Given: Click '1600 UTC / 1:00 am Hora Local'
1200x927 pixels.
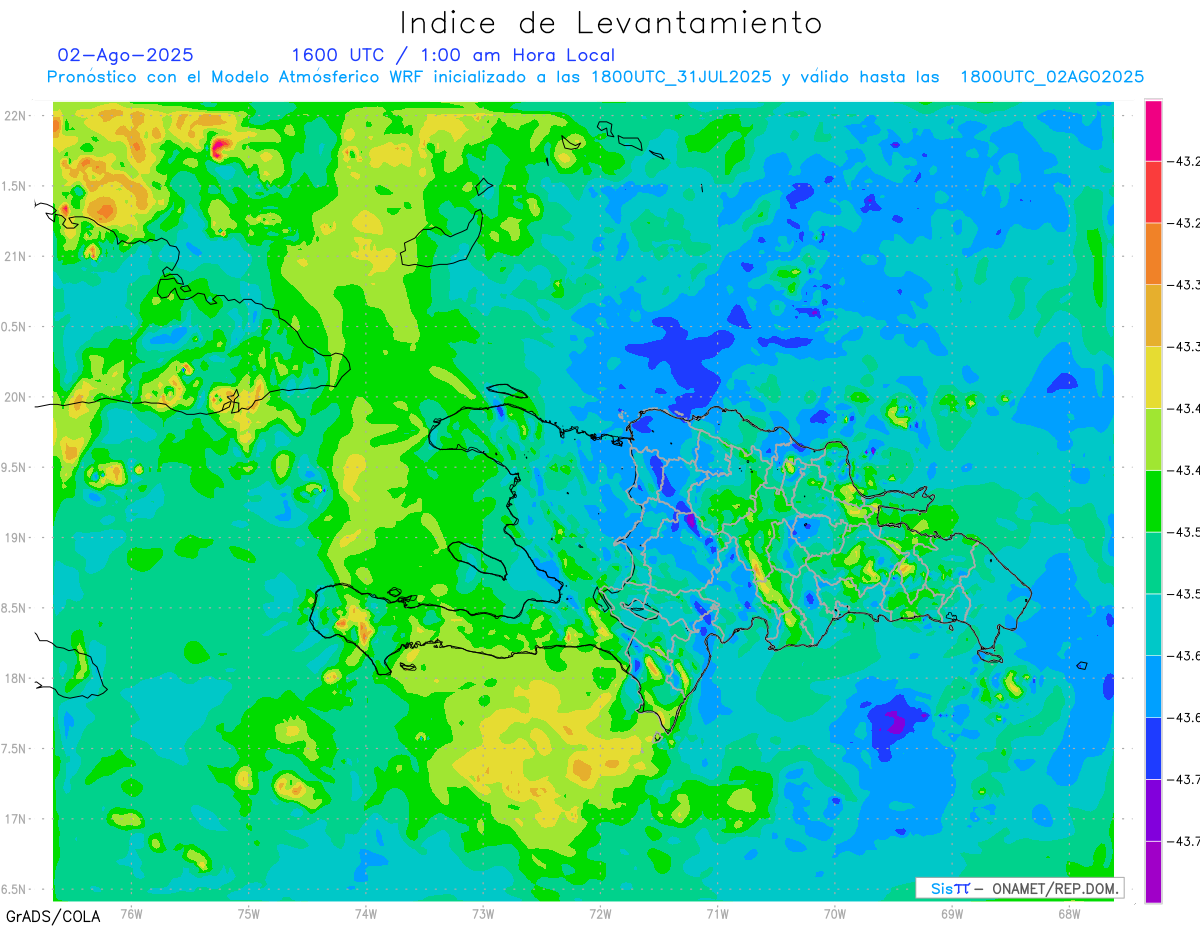Looking at the screenshot, I should 453,55.
